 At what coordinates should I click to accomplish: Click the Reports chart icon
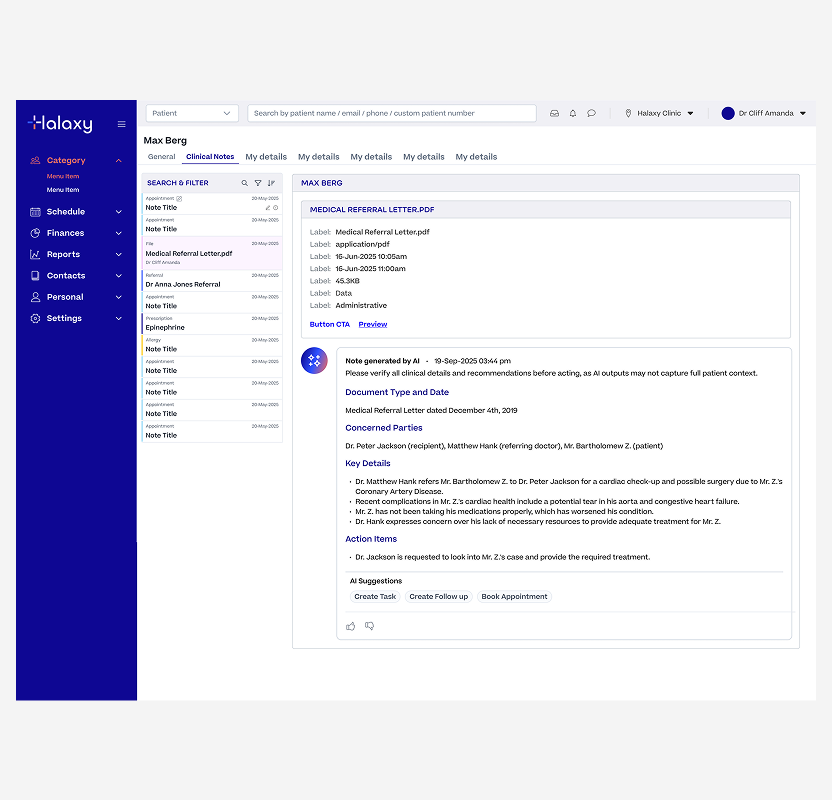(35, 255)
